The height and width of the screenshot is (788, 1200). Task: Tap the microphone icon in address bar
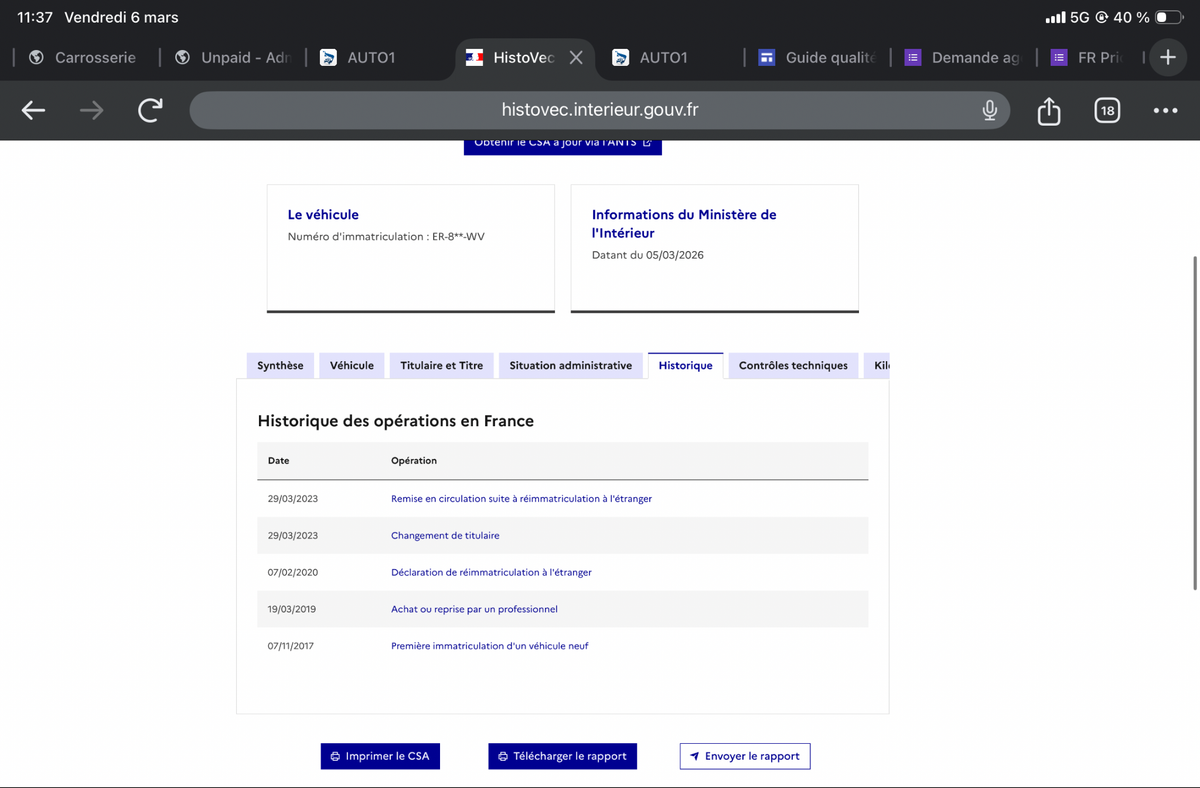[989, 110]
